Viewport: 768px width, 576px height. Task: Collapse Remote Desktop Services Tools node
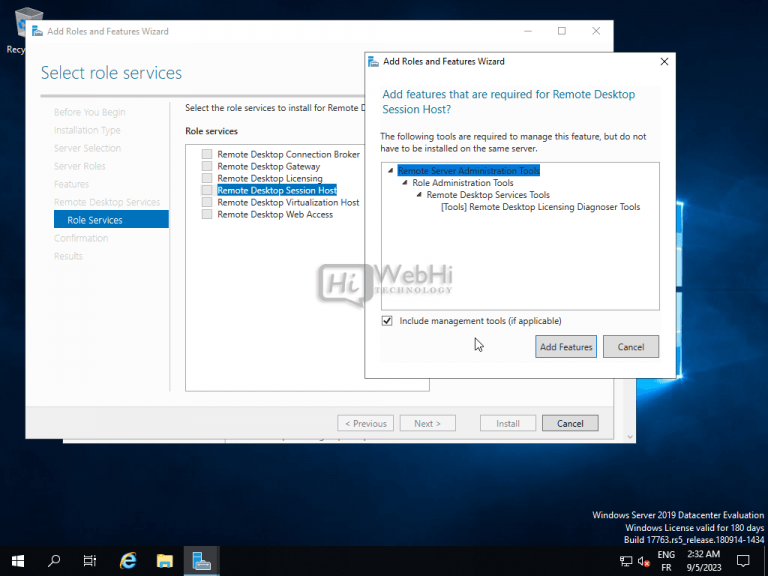(x=419, y=195)
